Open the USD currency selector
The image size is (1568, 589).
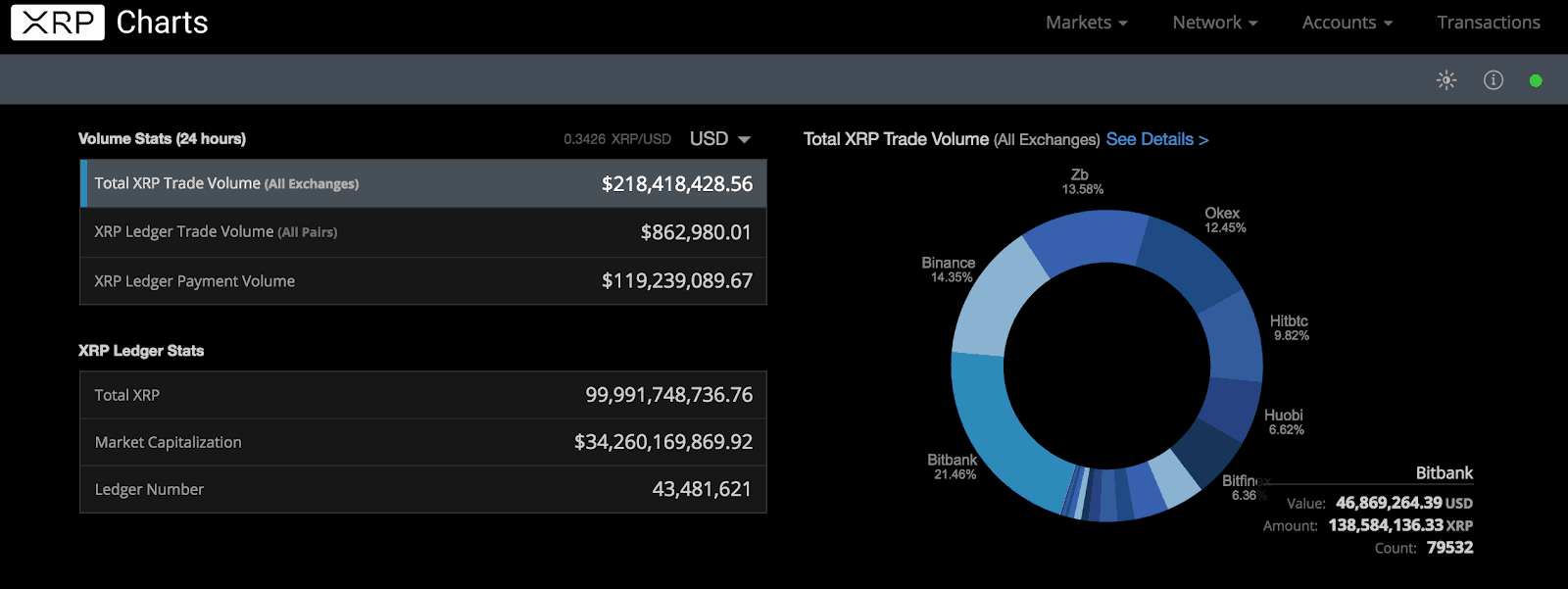[720, 139]
